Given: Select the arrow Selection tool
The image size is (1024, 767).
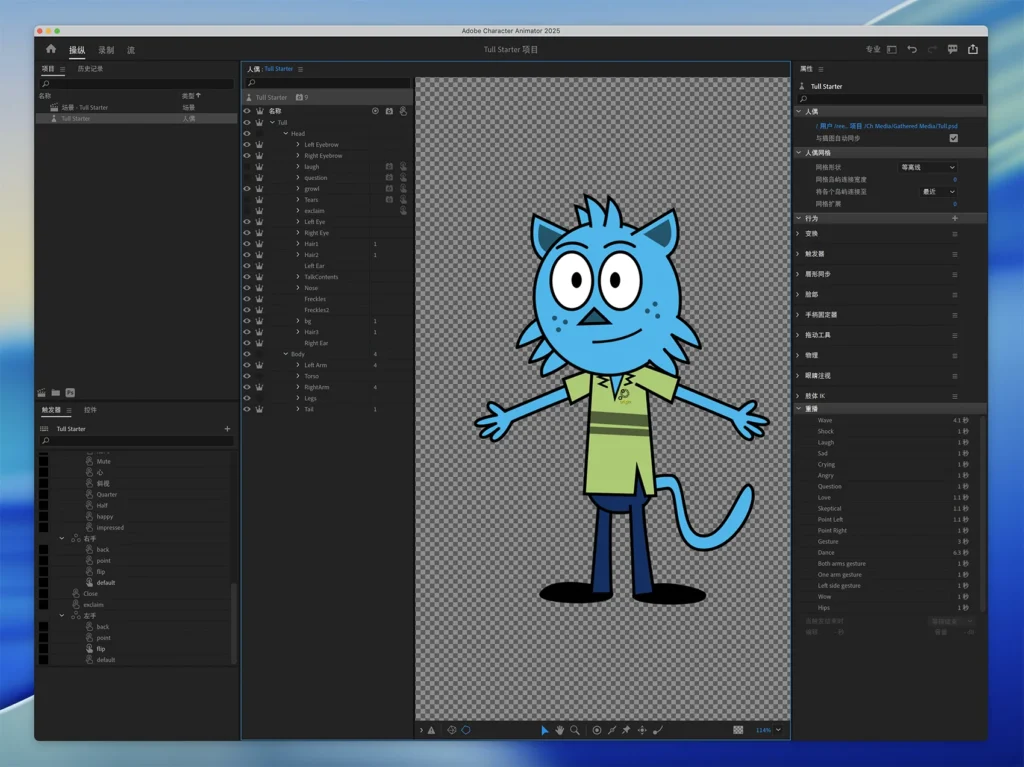Looking at the screenshot, I should (544, 730).
